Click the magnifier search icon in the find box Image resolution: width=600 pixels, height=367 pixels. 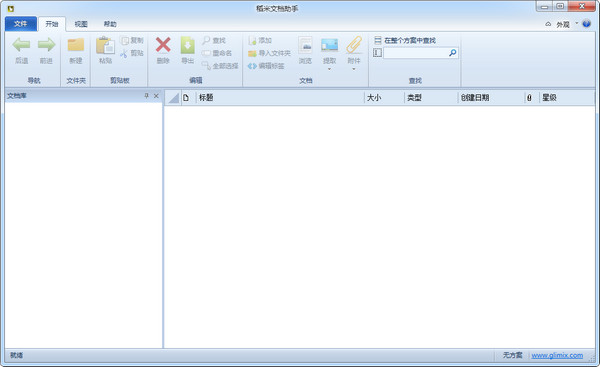point(453,53)
